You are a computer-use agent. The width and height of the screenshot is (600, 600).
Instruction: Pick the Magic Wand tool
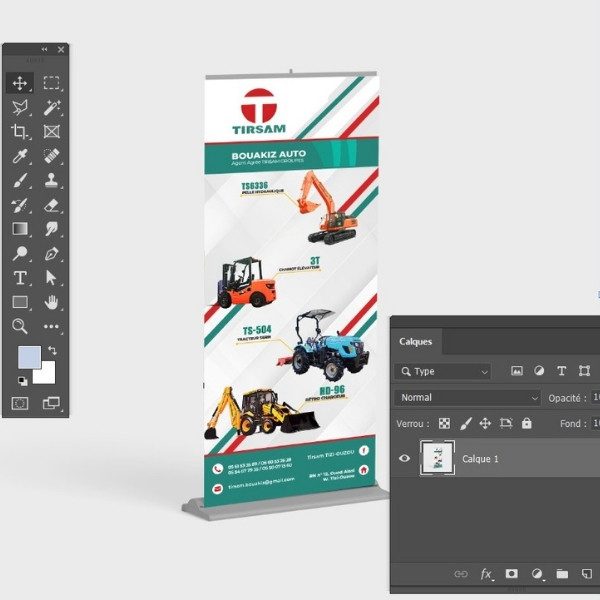(52, 107)
